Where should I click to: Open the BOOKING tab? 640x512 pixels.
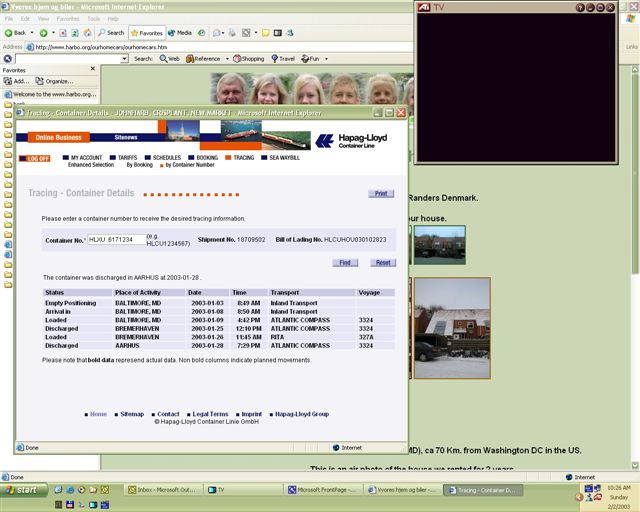point(203,158)
